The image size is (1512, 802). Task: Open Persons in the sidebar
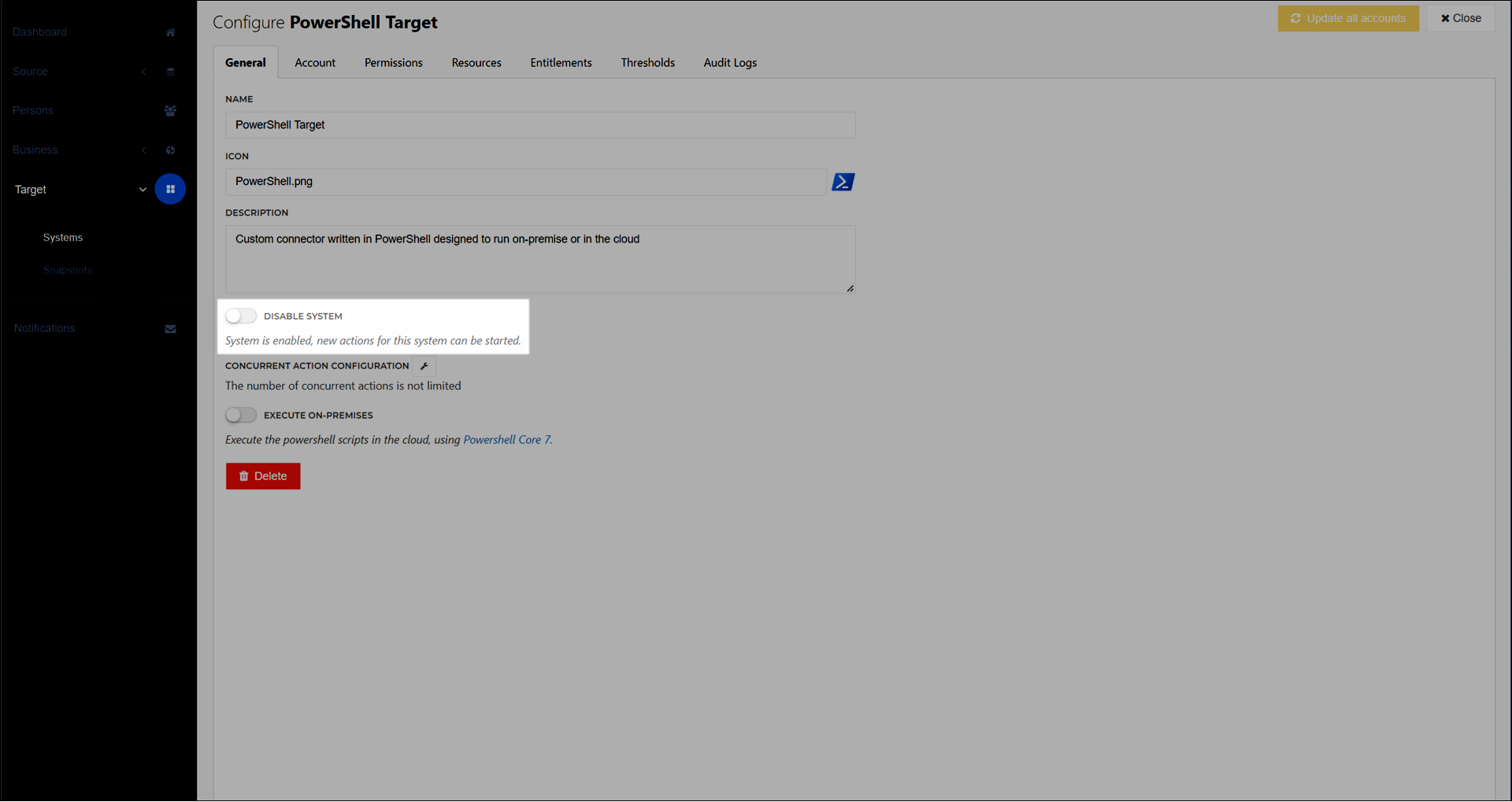pyautogui.click(x=33, y=110)
